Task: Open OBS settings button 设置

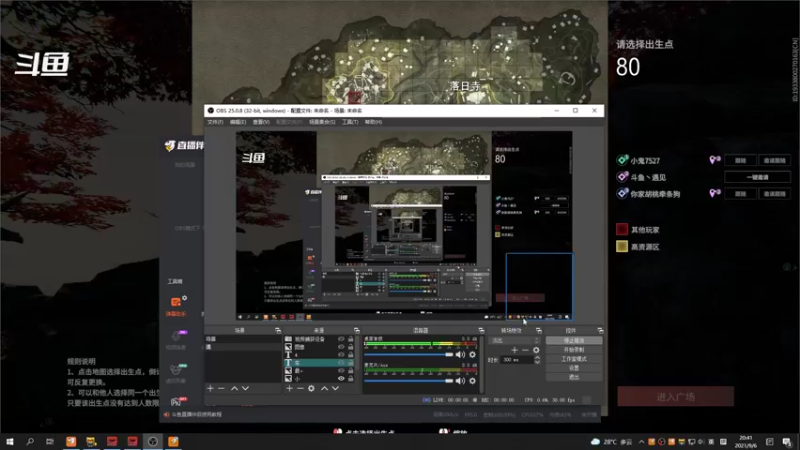Action: click(x=574, y=368)
